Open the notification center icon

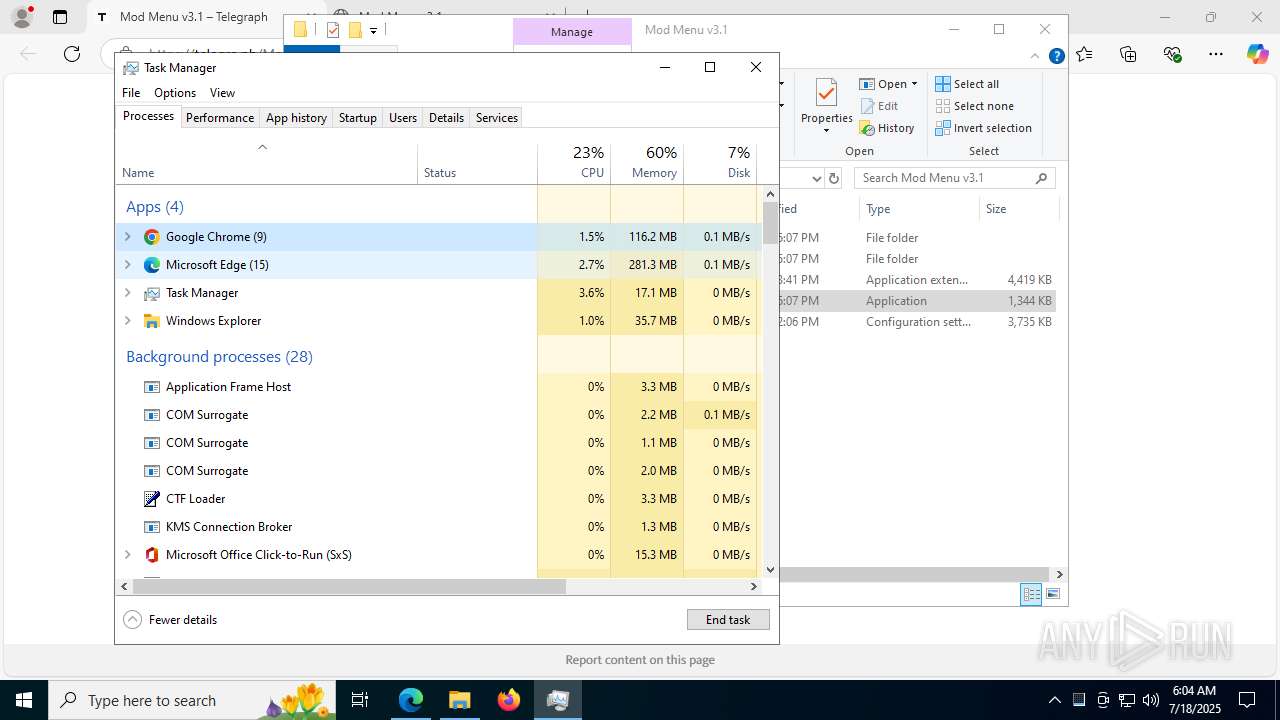1247,700
